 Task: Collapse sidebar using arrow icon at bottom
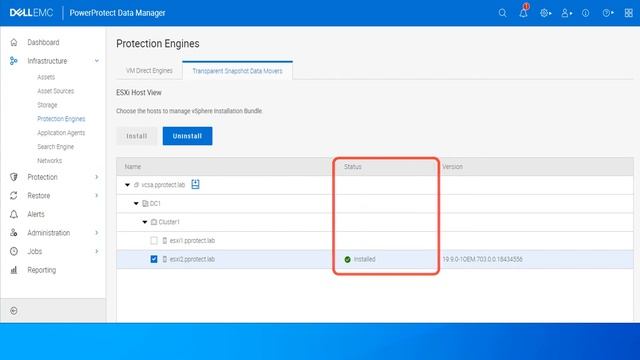(14, 311)
